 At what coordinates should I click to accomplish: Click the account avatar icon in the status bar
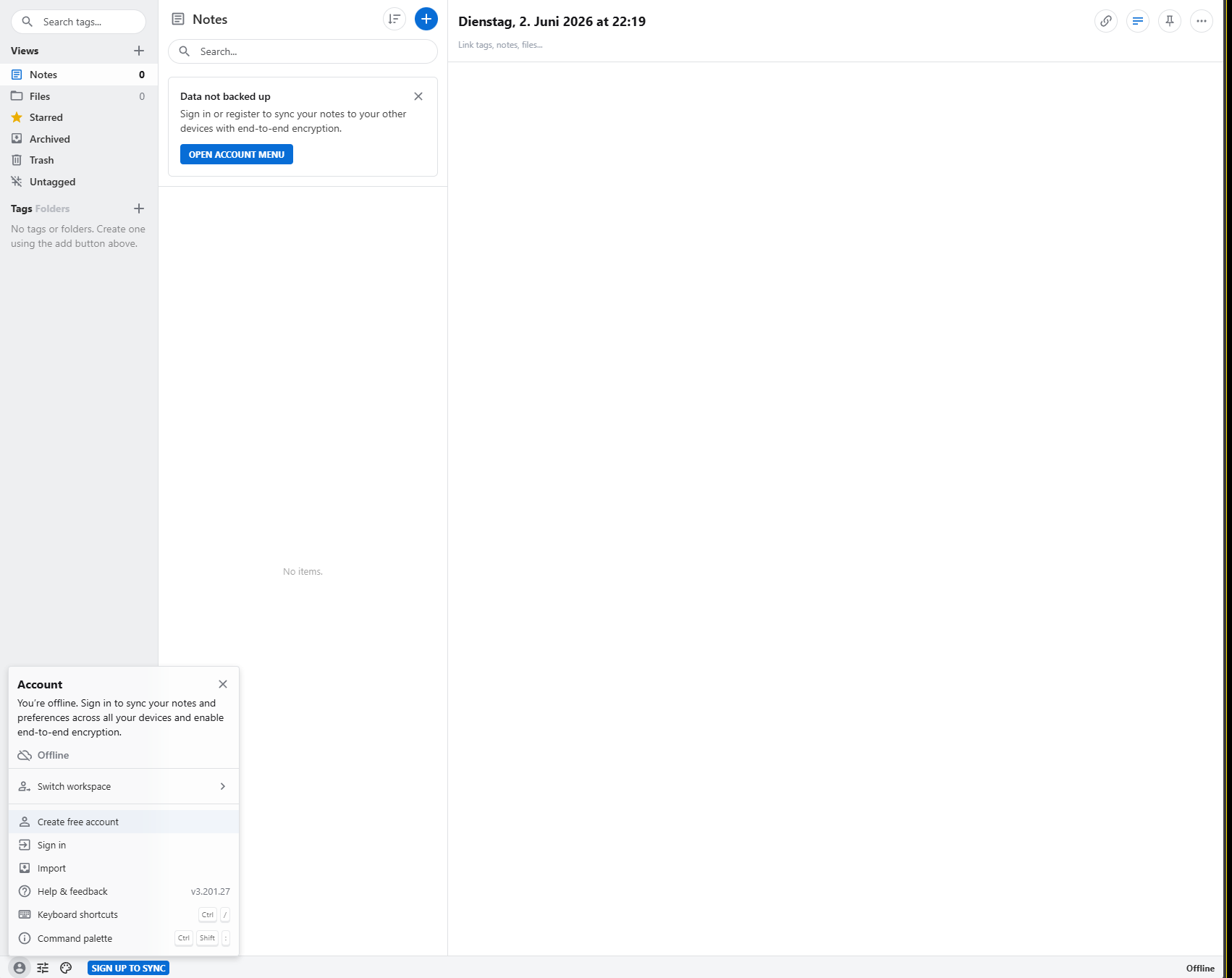20,968
